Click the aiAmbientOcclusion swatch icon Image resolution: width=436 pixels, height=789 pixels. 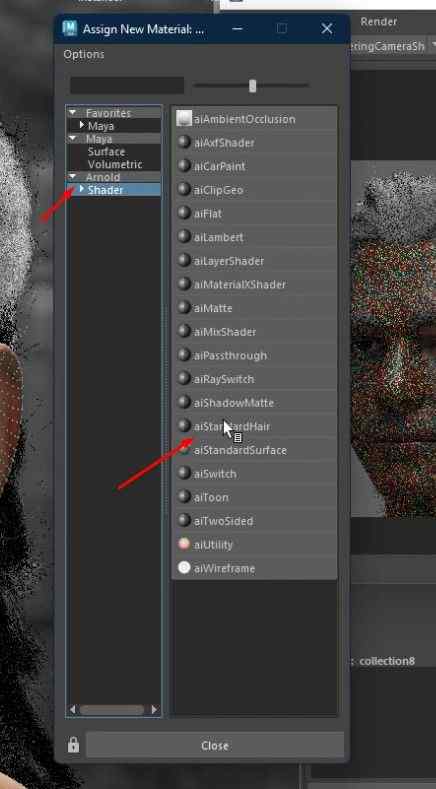click(x=184, y=119)
